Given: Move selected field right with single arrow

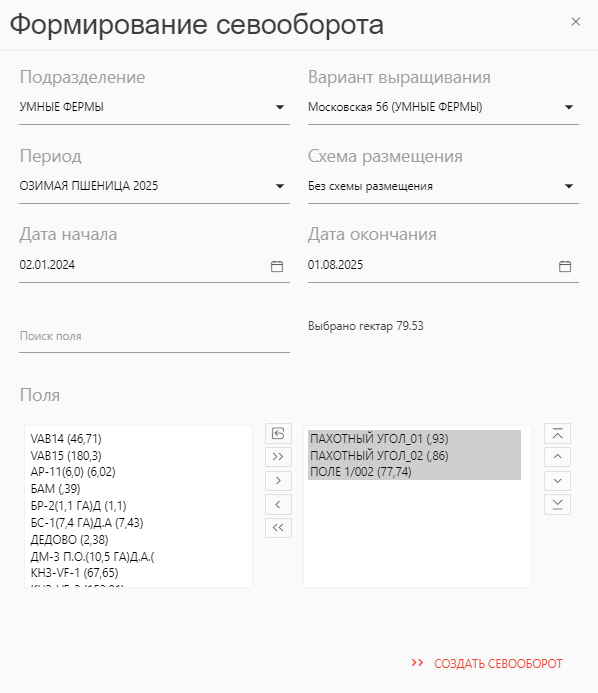Looking at the screenshot, I should coord(278,480).
